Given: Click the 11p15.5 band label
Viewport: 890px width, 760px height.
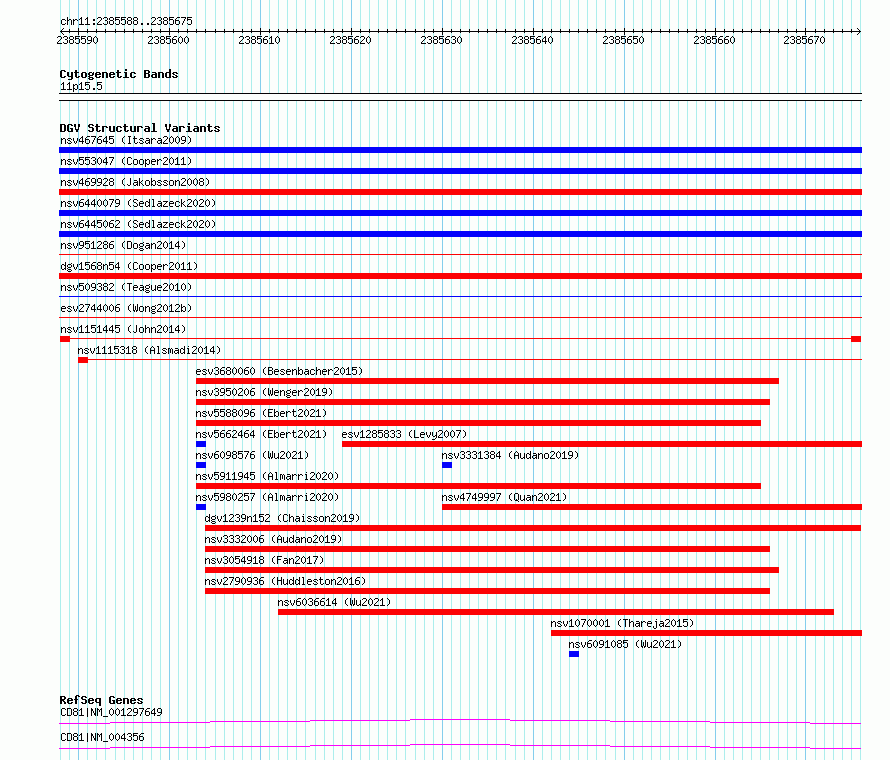Looking at the screenshot, I should 81,86.
